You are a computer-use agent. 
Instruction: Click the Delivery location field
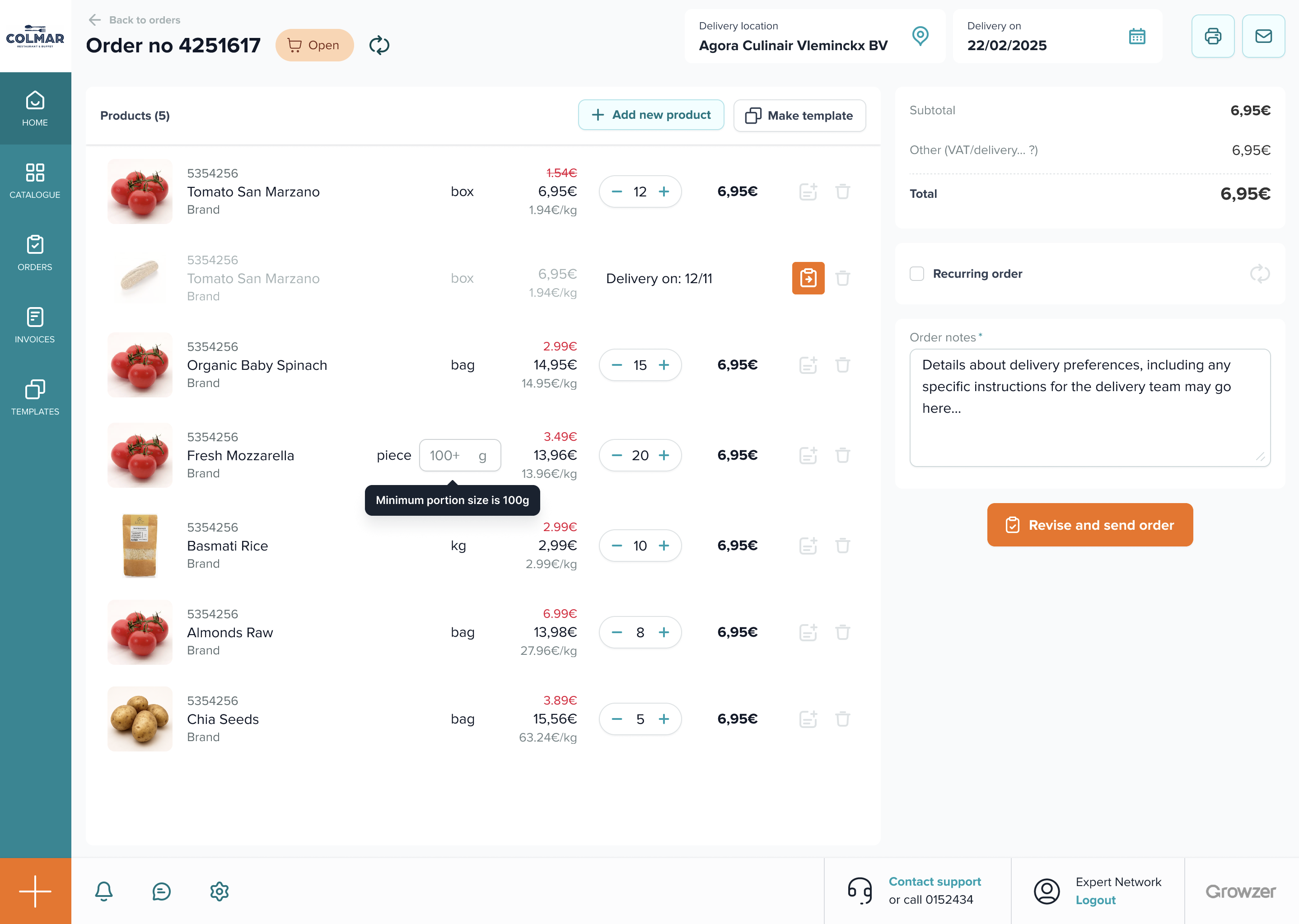[x=815, y=36]
